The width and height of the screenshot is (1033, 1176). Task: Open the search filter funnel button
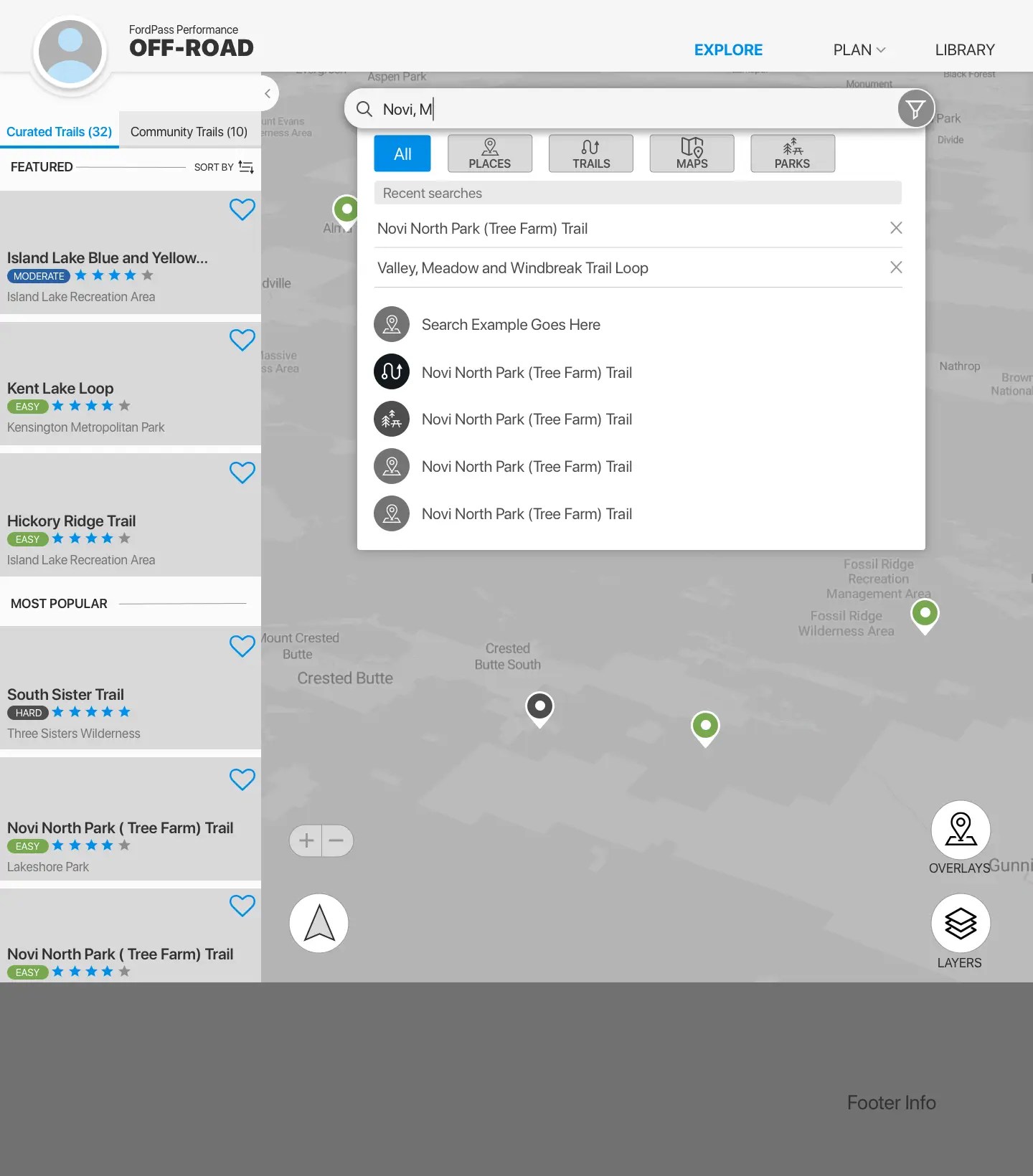tap(915, 109)
